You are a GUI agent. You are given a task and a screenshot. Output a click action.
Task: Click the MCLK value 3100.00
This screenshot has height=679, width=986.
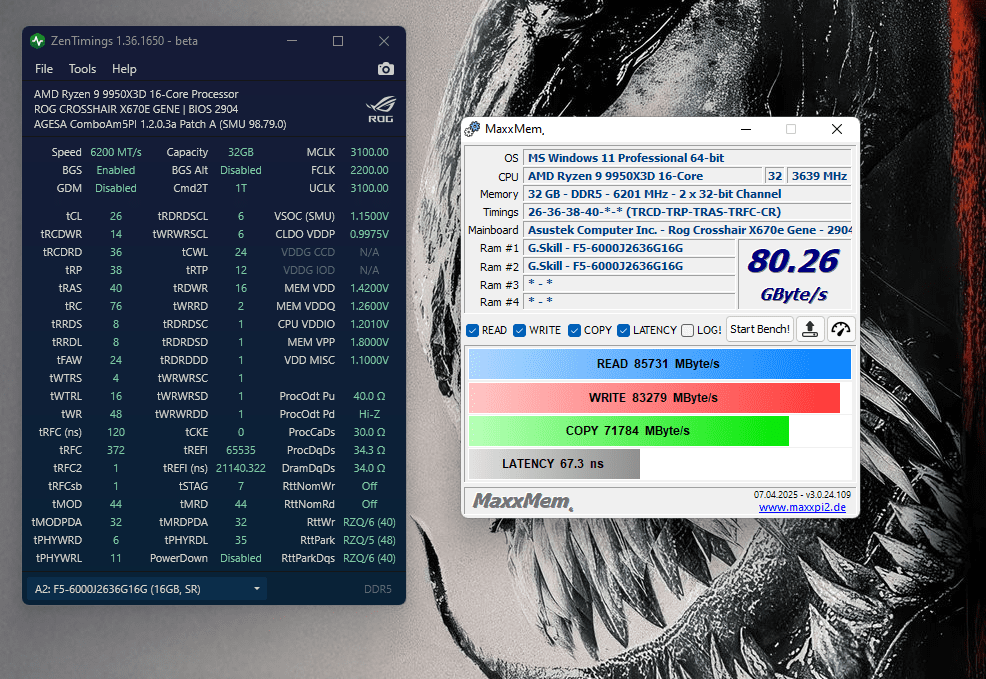tap(369, 152)
